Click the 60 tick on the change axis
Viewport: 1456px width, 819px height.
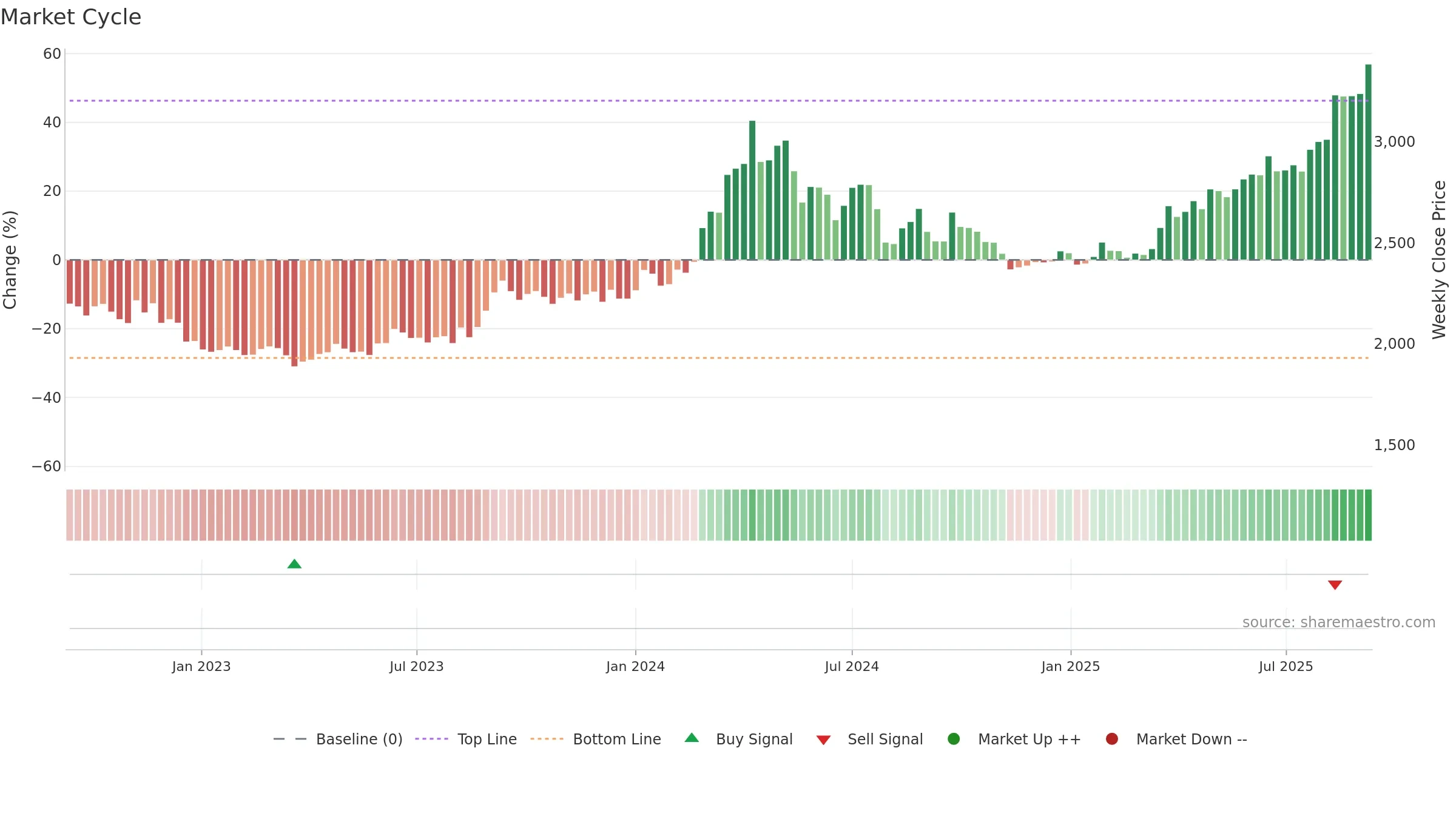pyautogui.click(x=52, y=53)
